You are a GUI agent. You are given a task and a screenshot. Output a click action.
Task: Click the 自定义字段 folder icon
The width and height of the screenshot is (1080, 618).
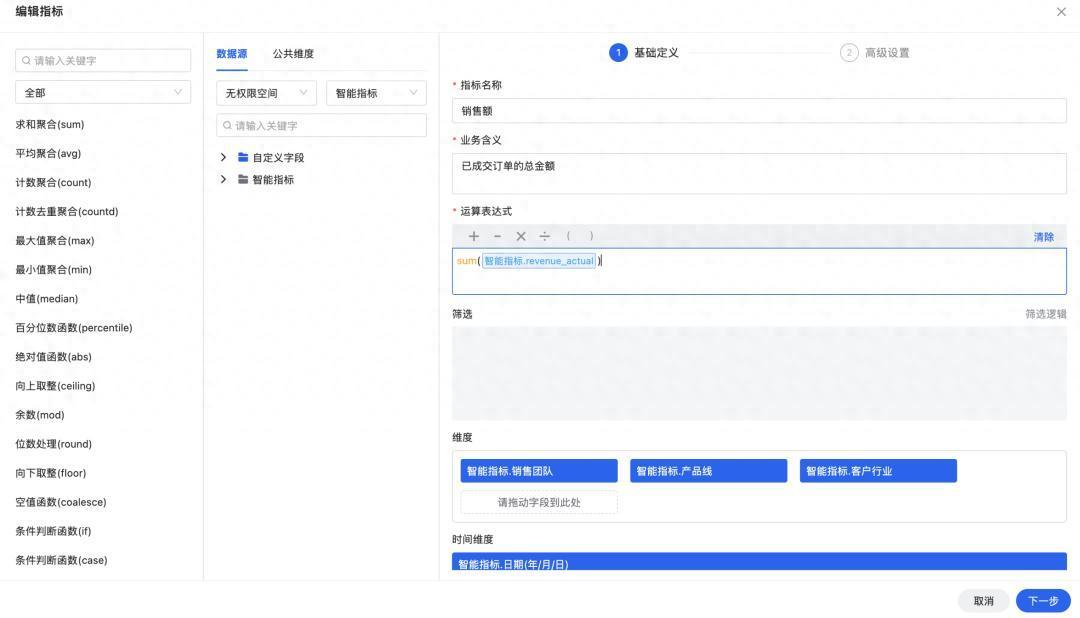(x=242, y=157)
